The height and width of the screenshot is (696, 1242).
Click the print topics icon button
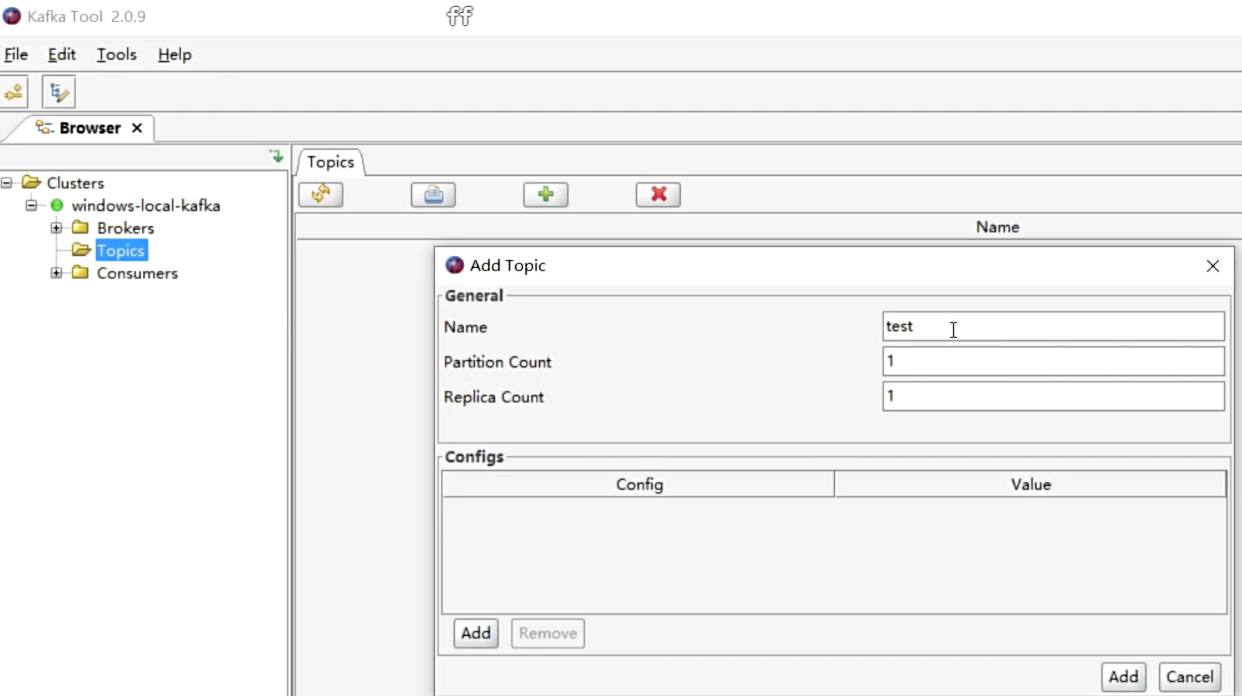click(433, 195)
